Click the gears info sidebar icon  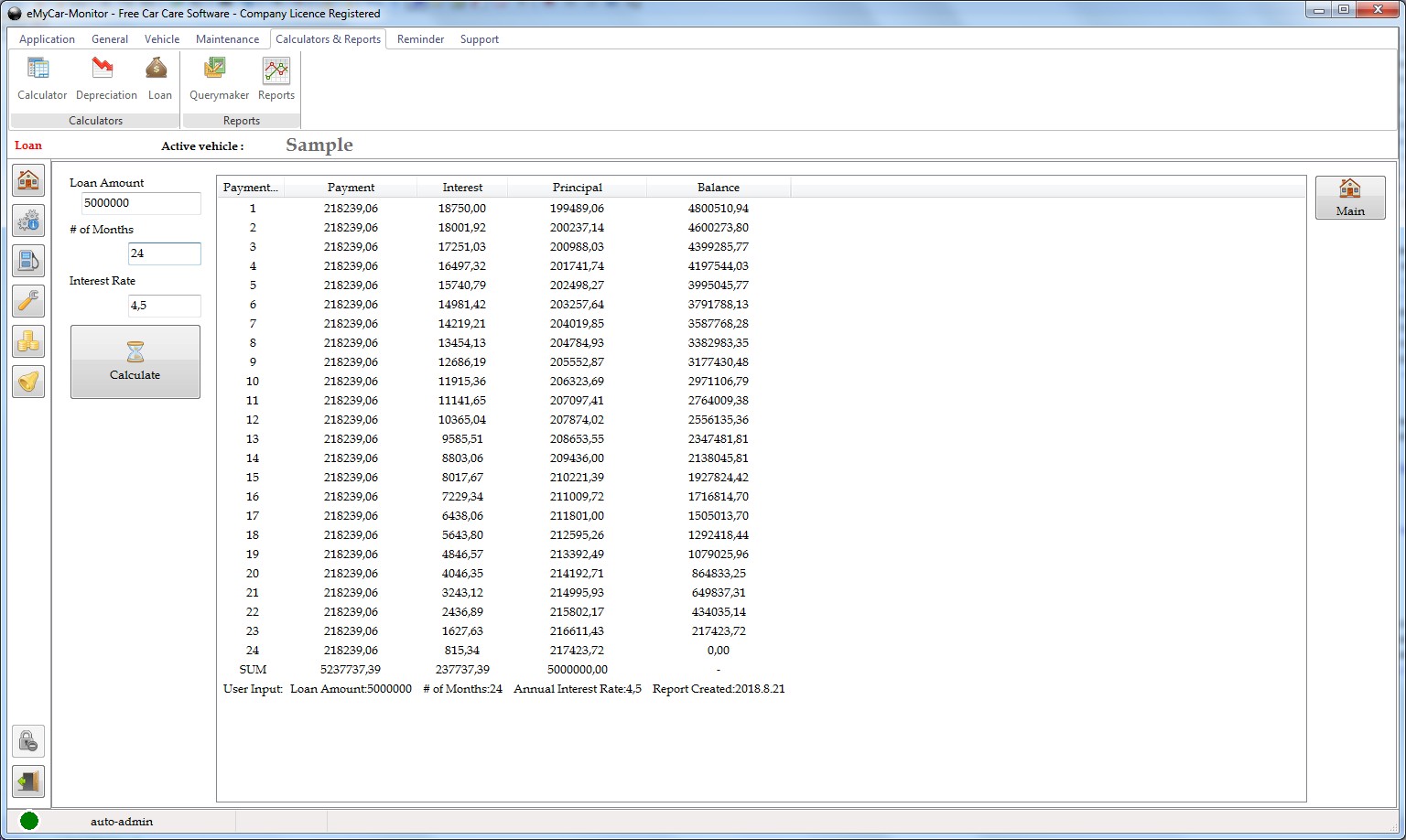pyautogui.click(x=28, y=221)
